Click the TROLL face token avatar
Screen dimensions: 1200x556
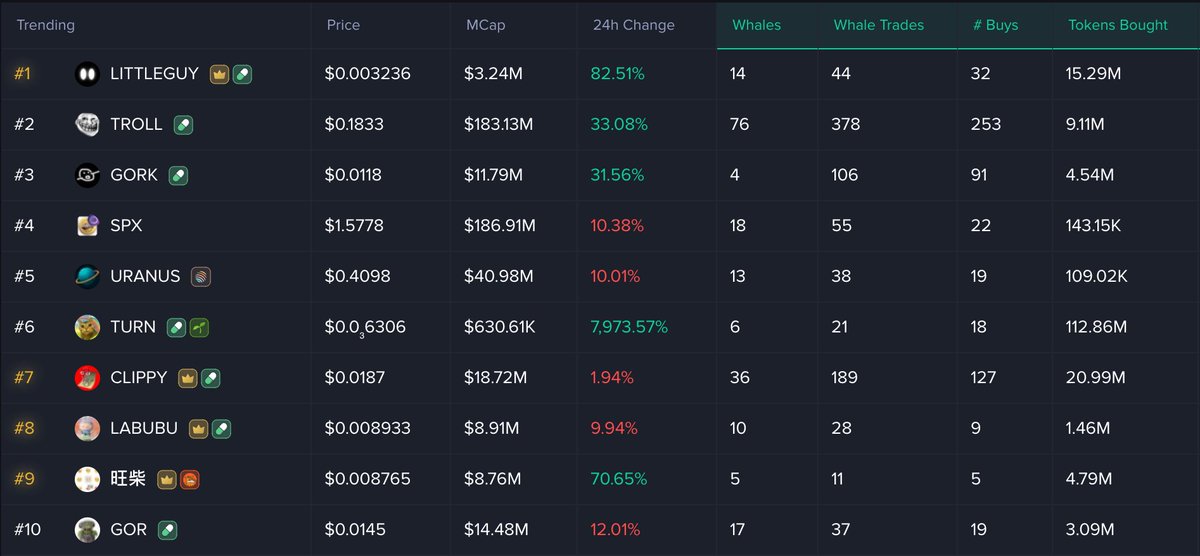[87, 125]
